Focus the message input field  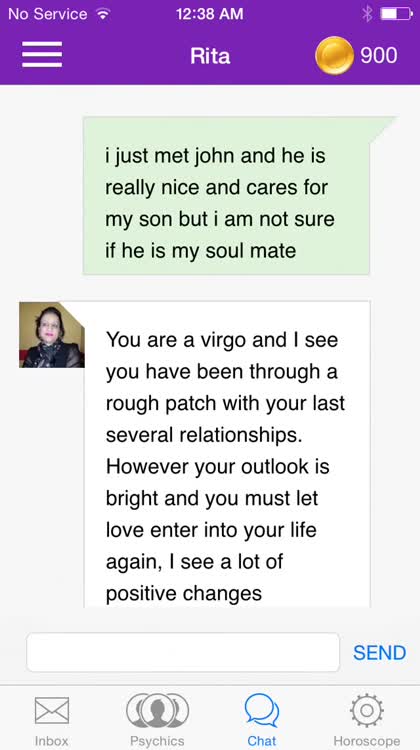click(183, 652)
